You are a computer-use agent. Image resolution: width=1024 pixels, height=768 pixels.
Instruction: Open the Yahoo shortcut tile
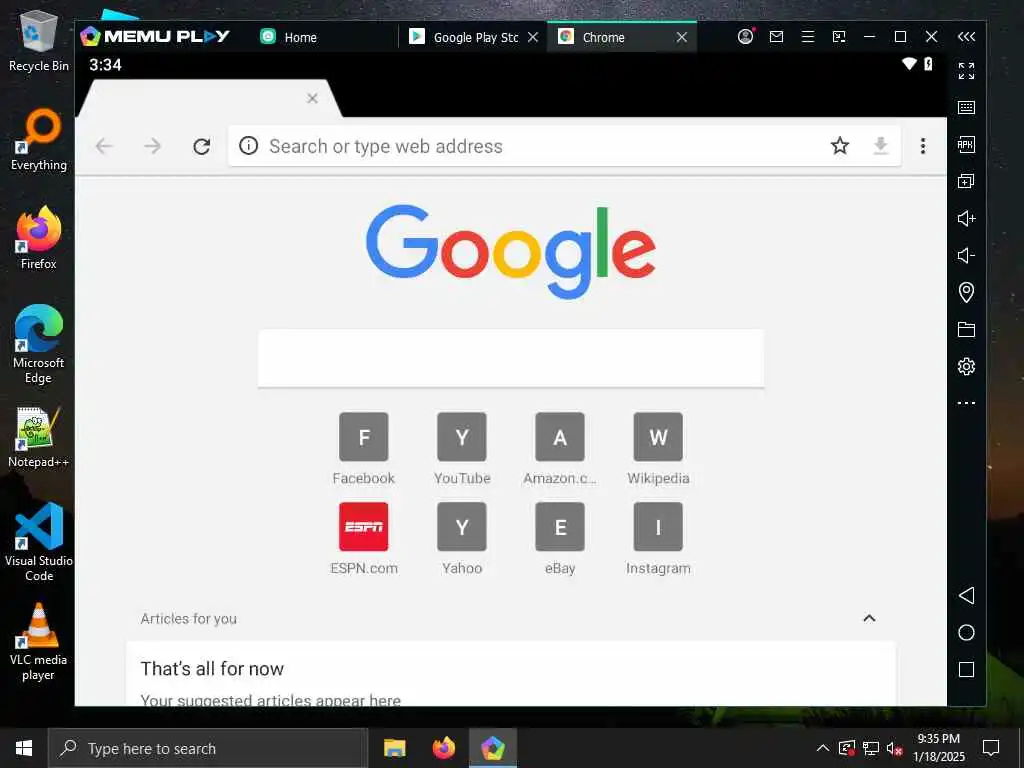(462, 539)
